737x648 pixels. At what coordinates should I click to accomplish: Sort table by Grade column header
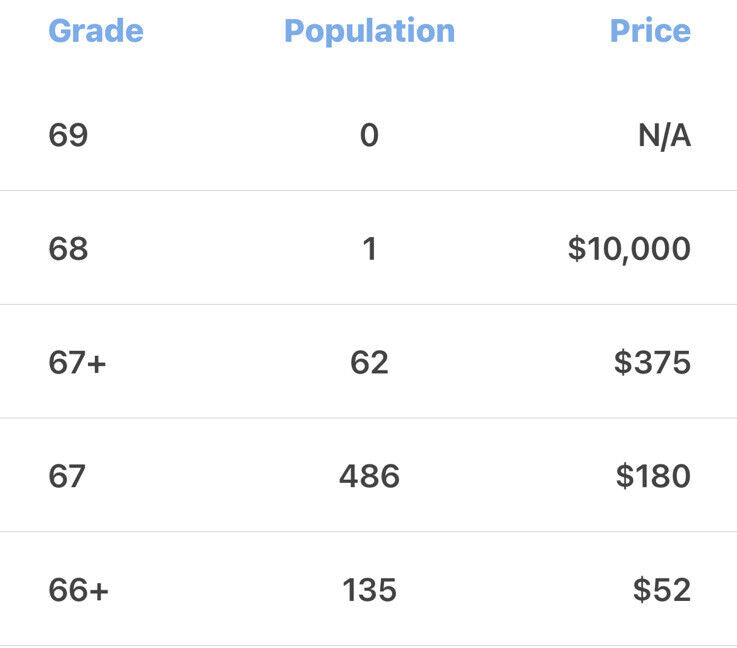(96, 31)
